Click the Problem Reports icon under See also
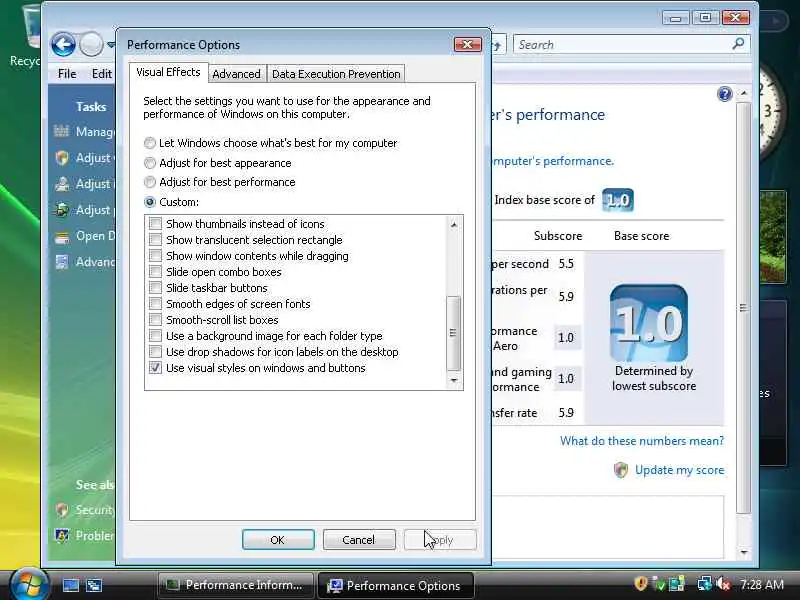 [62, 535]
